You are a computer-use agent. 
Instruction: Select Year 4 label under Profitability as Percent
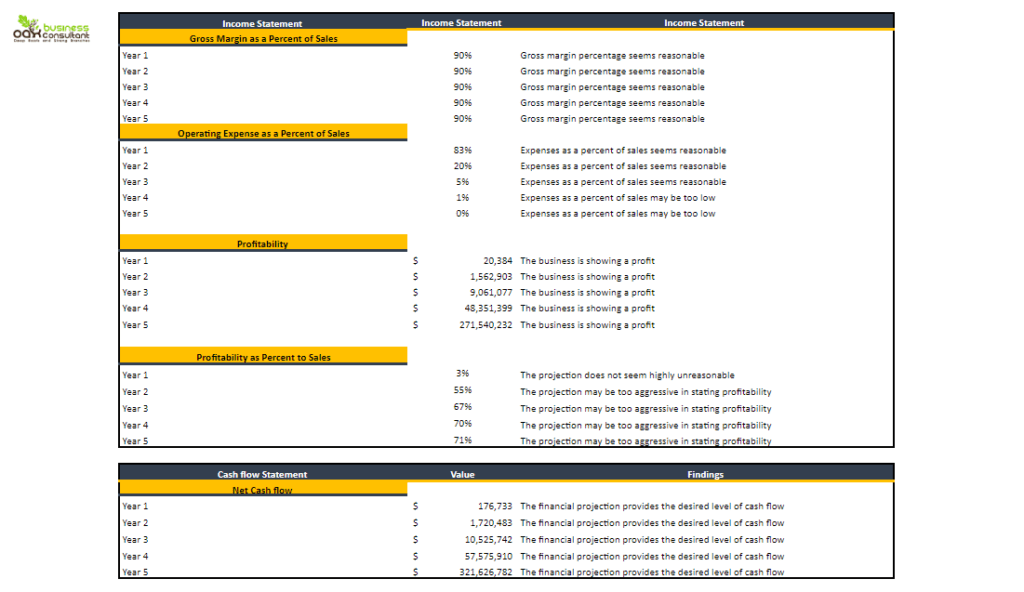tap(135, 425)
